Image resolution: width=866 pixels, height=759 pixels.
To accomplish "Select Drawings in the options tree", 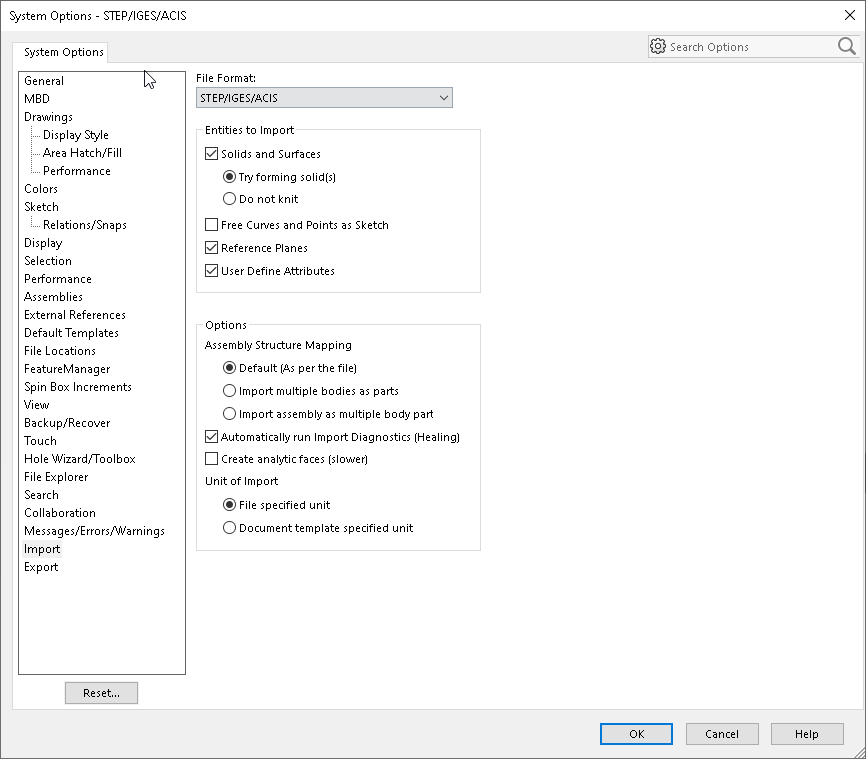I will pos(48,117).
